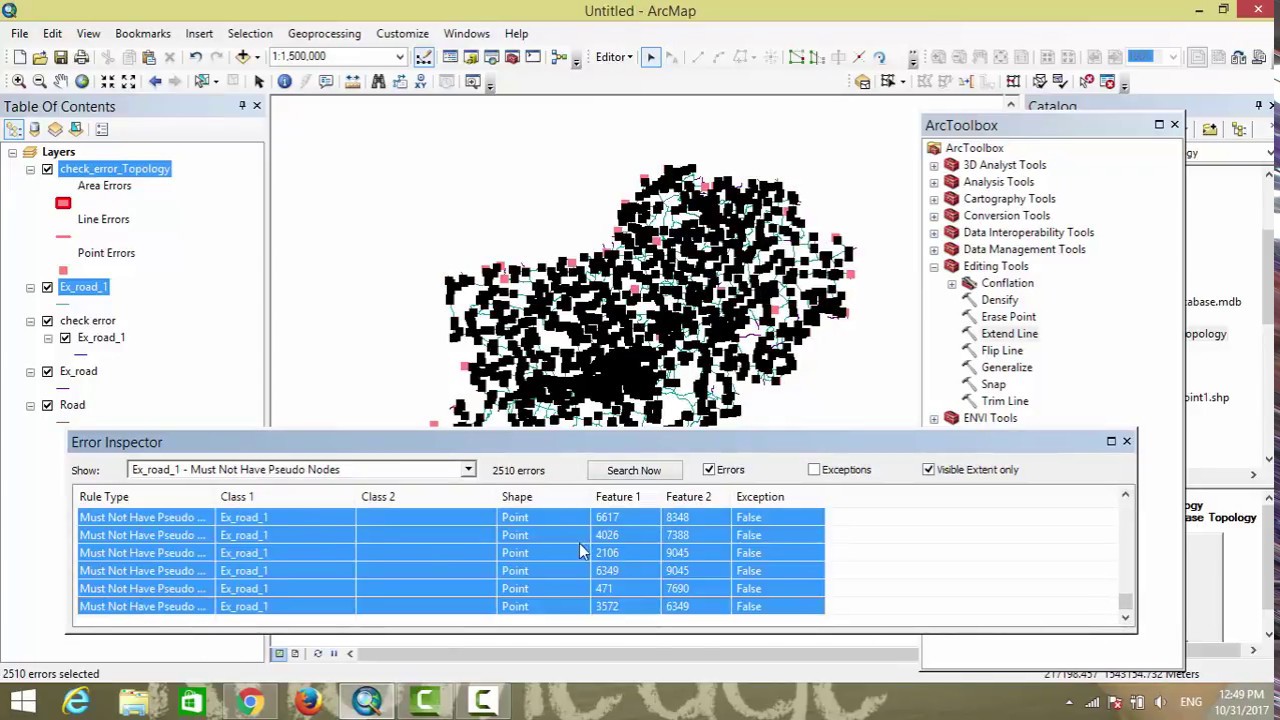
Task: Collapse the Editing Tools toolbox
Action: pos(934,266)
